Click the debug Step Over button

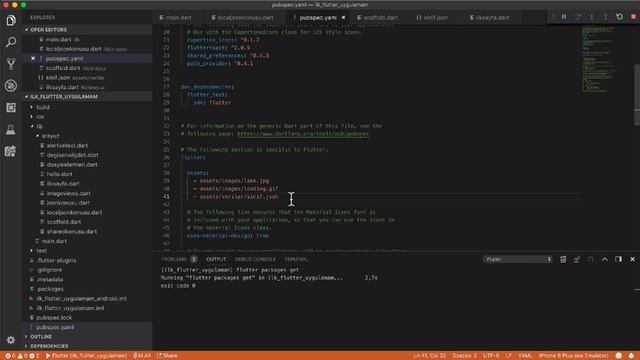point(578,17)
